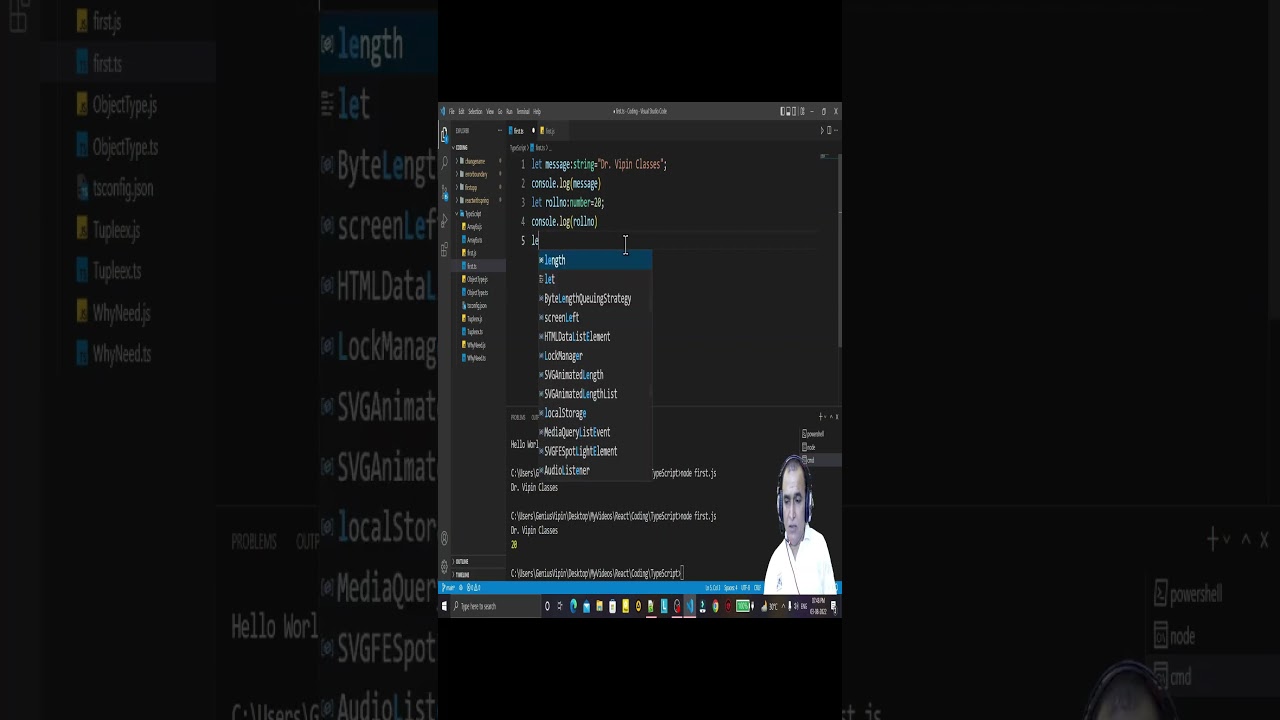Pick 'localStorage' suggestion
1280x720 pixels.
click(595, 413)
